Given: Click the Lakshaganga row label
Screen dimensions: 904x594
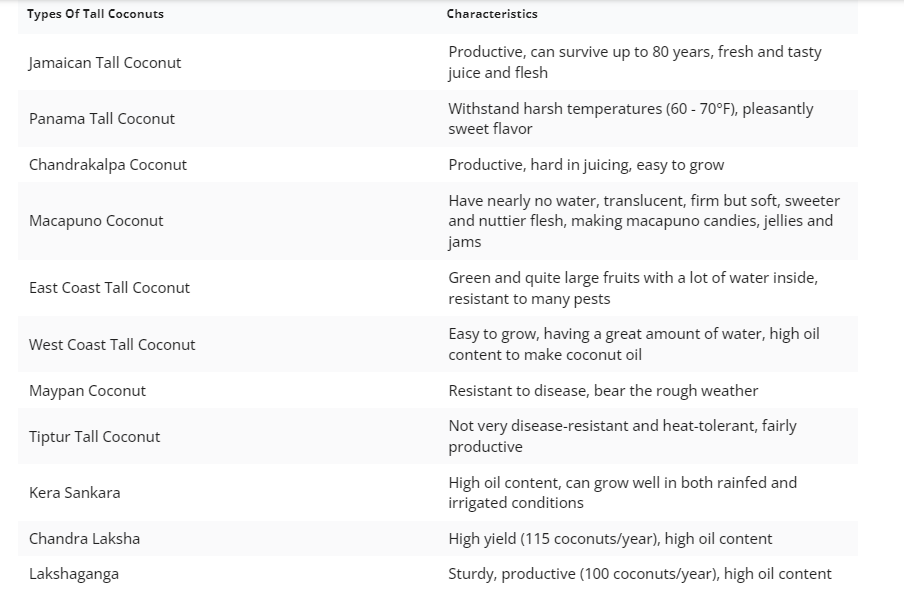Looking at the screenshot, I should pyautogui.click(x=74, y=574).
